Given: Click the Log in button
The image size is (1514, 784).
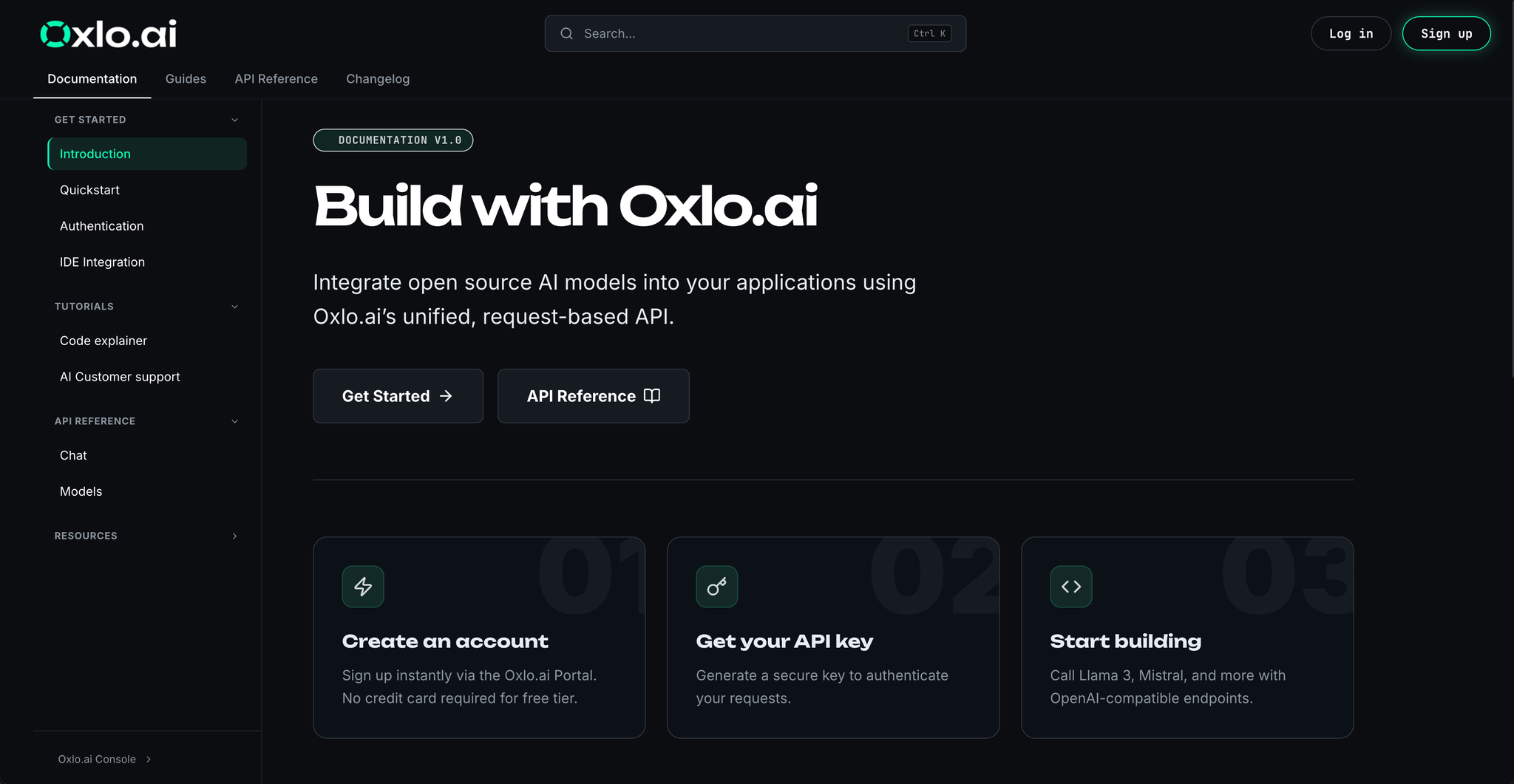Looking at the screenshot, I should 1351,33.
